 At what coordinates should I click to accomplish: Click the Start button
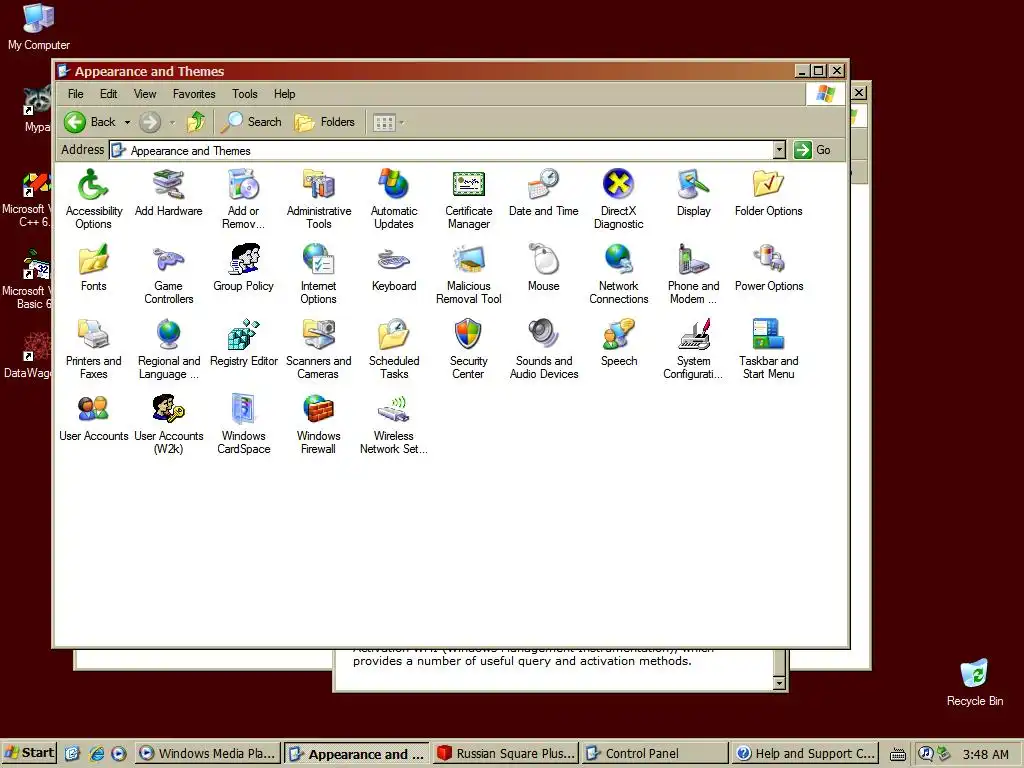[29, 753]
